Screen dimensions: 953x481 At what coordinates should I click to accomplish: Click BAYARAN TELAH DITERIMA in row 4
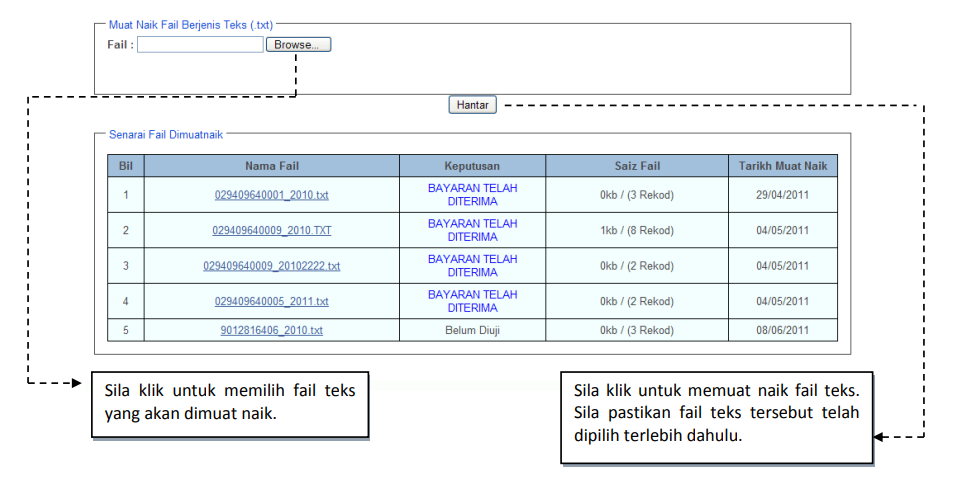[x=472, y=300]
